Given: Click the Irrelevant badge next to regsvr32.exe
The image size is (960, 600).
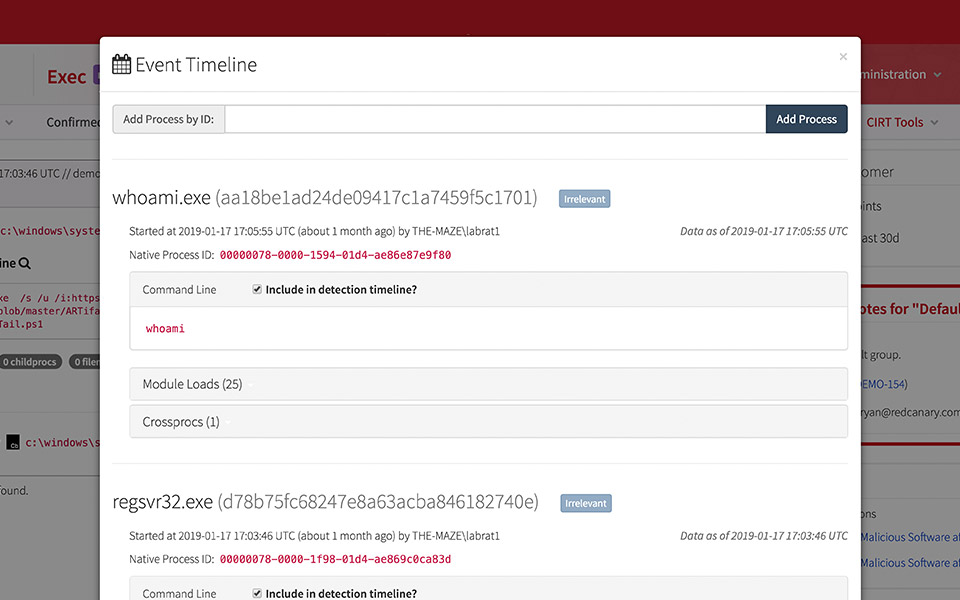Looking at the screenshot, I should click(x=585, y=503).
